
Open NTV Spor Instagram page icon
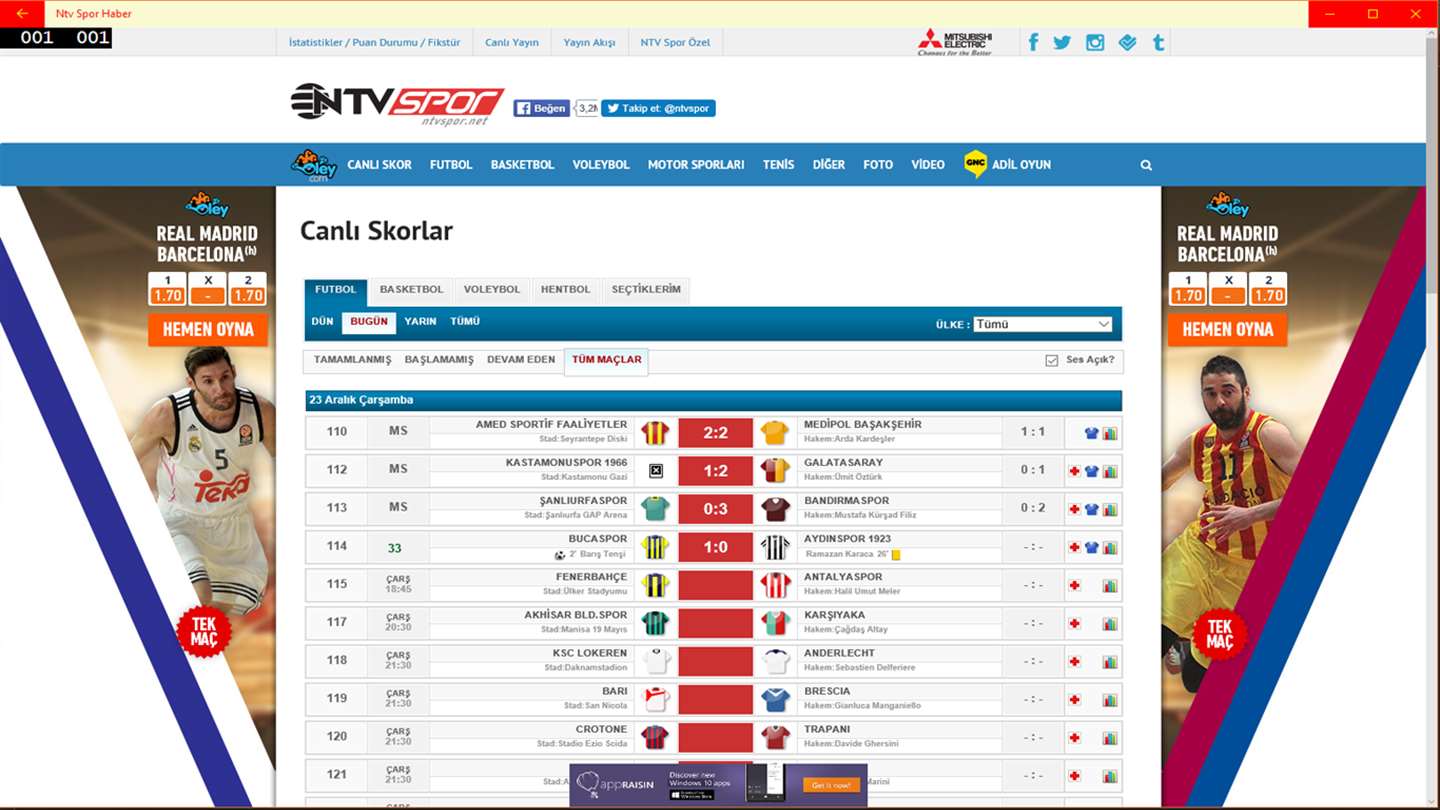(x=1095, y=42)
